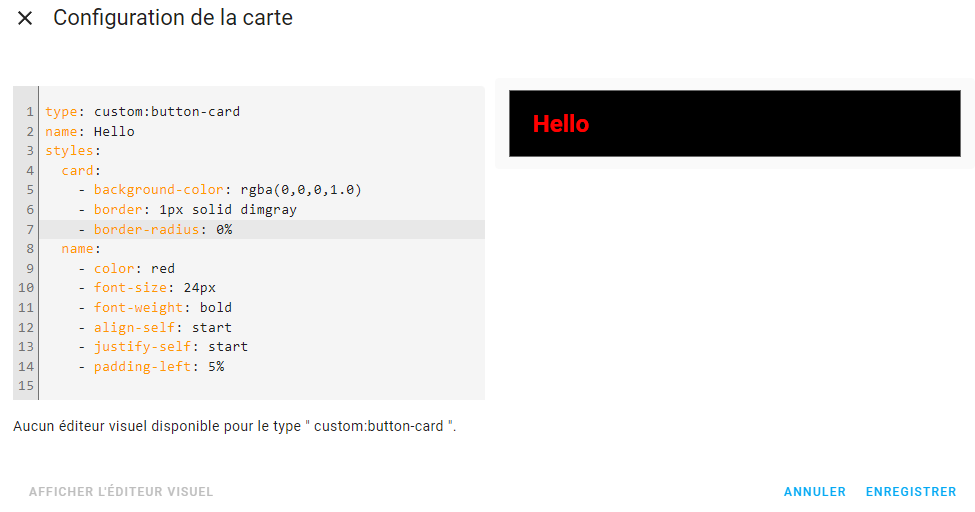Click the name: Hello line in editor
This screenshot has width=975, height=512.
[x=90, y=131]
